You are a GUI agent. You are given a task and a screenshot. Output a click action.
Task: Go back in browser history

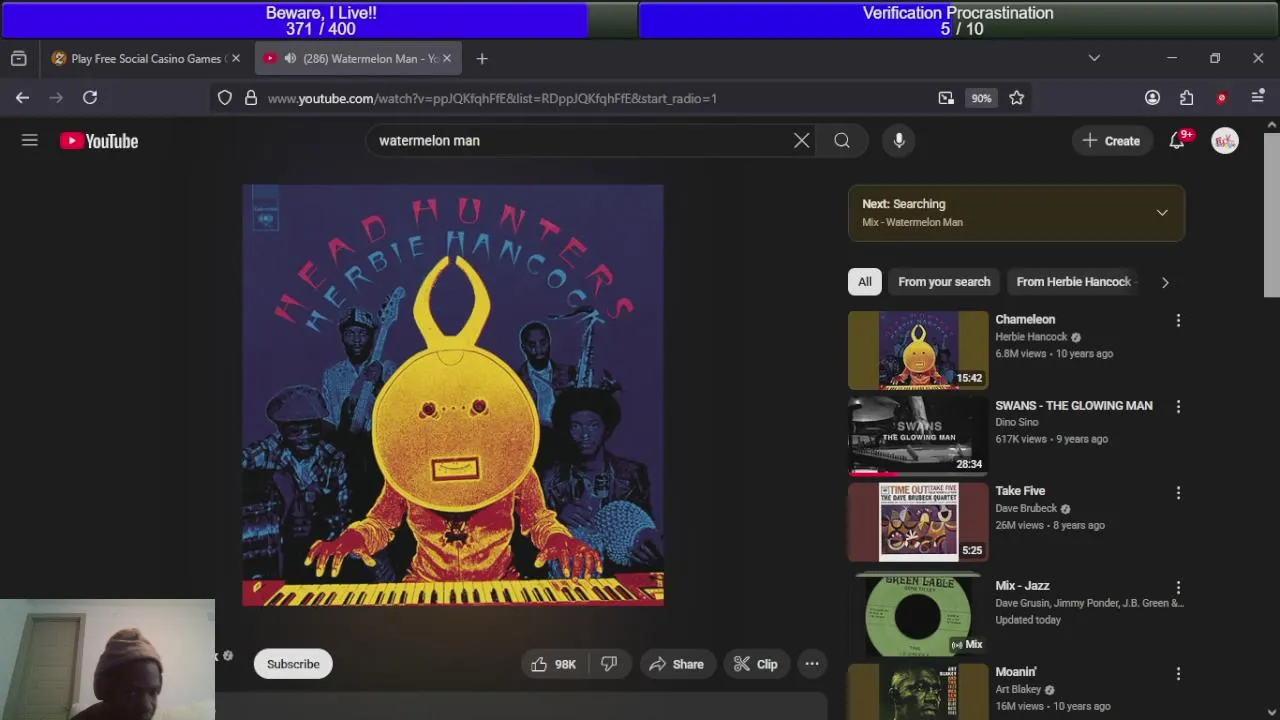point(22,98)
